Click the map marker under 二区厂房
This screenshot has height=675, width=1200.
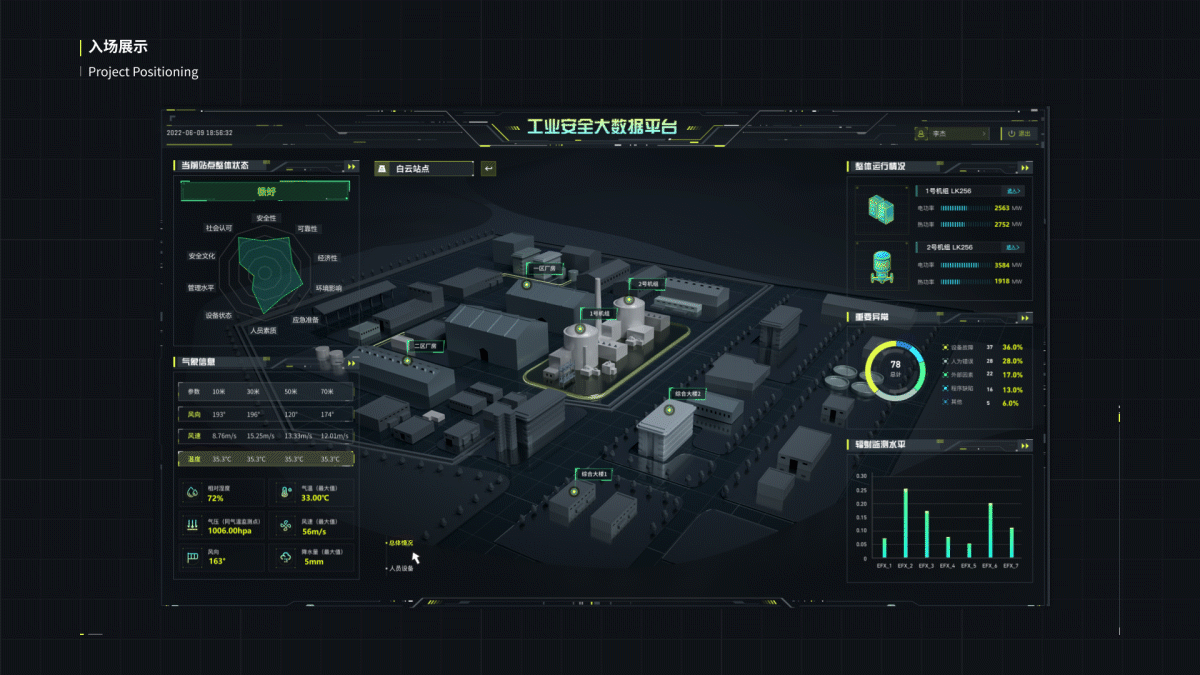coord(408,360)
